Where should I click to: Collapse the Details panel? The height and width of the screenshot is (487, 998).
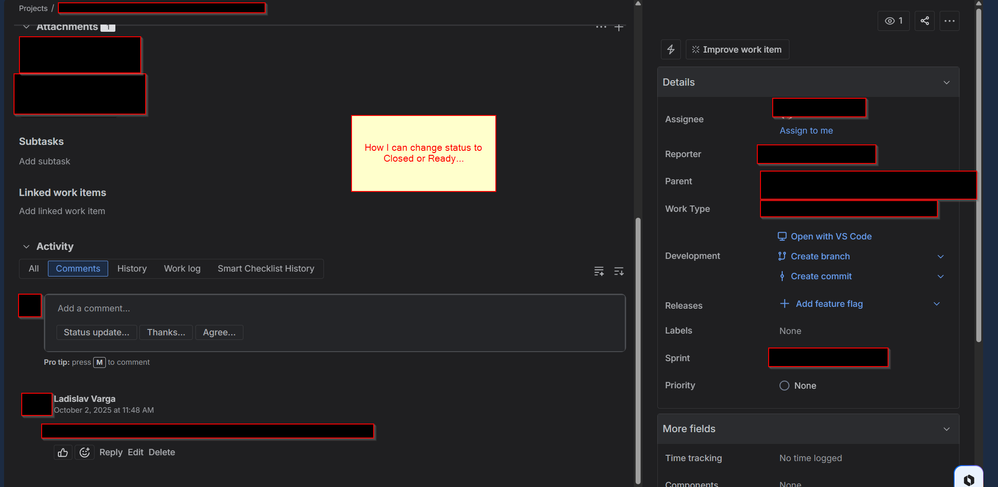tap(946, 82)
